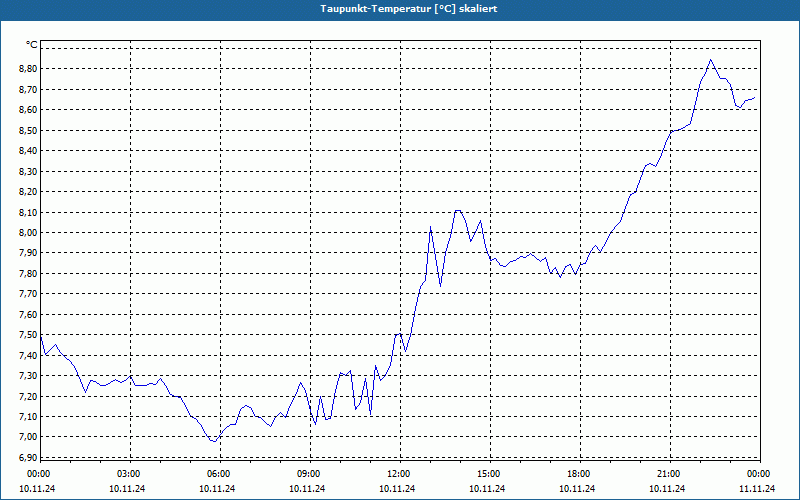Click the 7,80 y-axis label
800x500 pixels.
click(x=28, y=273)
